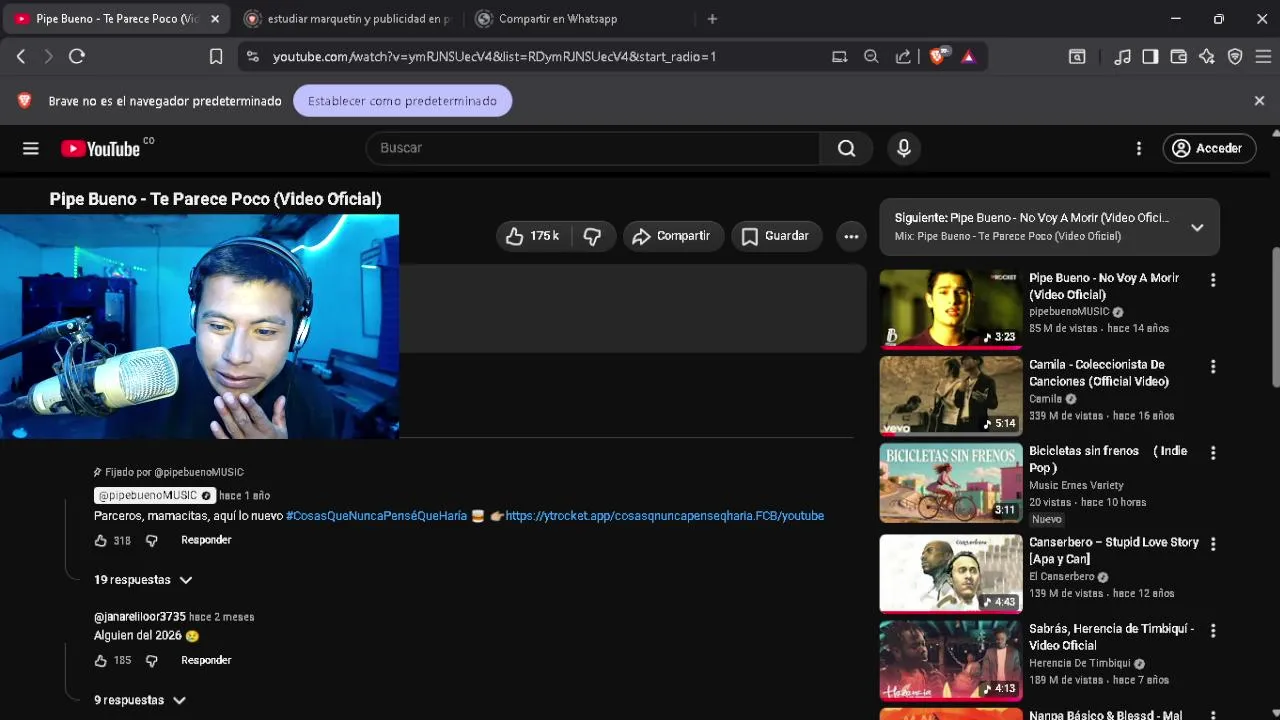Open the #CosasQueNuncaPenséQueHaría hashtag link
The image size is (1280, 720).
[376, 516]
